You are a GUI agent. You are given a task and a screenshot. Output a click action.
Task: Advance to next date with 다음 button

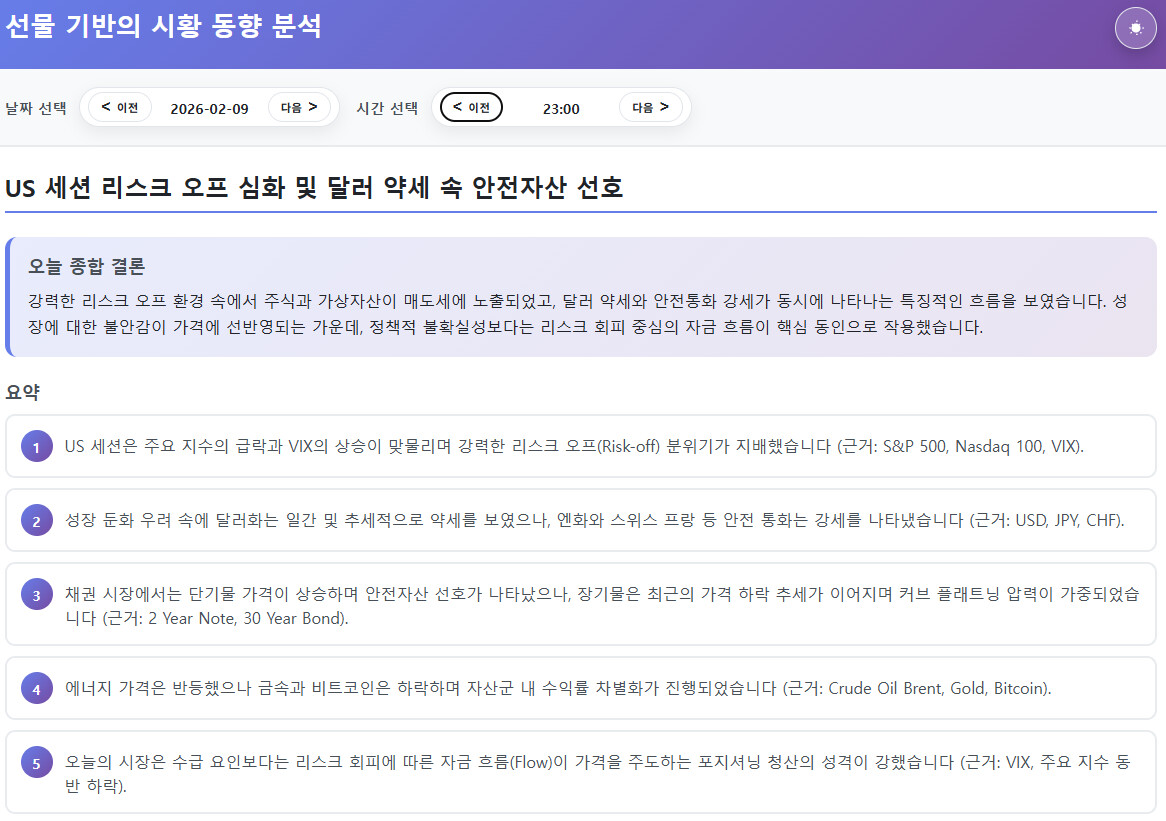pyautogui.click(x=299, y=107)
